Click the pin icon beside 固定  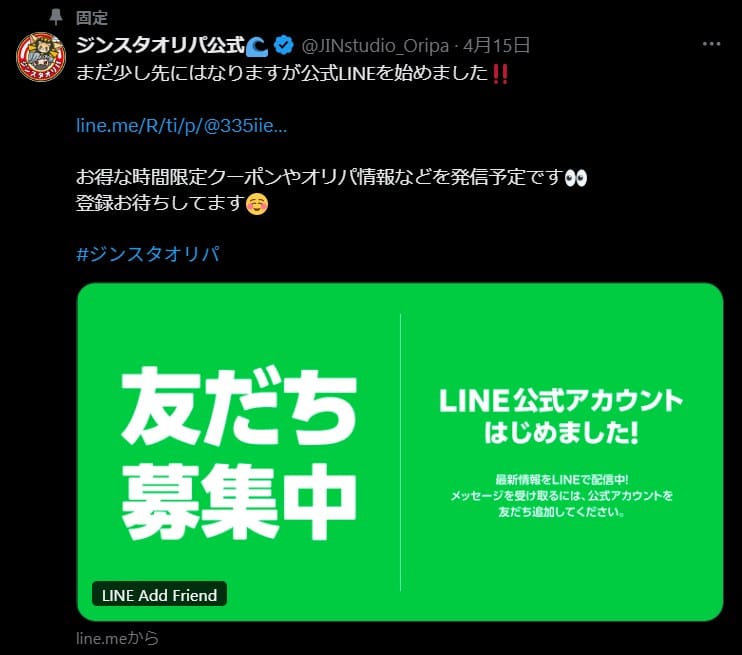tap(56, 17)
